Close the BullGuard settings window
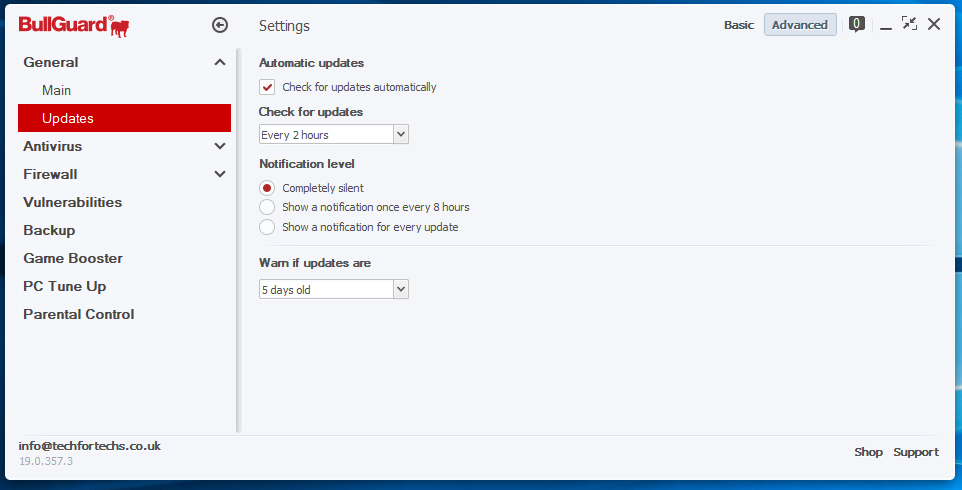The height and width of the screenshot is (490, 962). coord(934,25)
